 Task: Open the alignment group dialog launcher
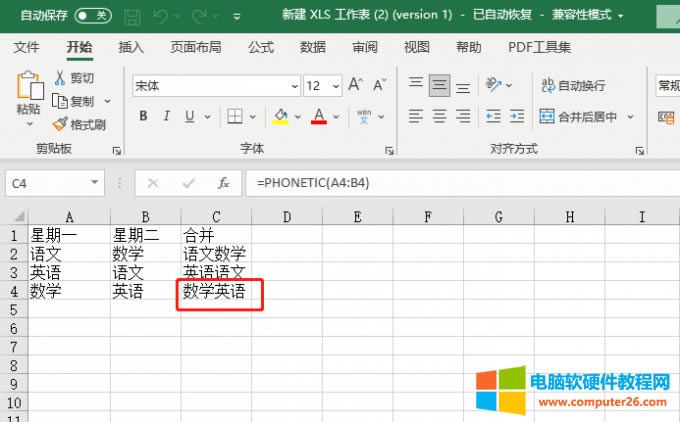click(x=640, y=150)
